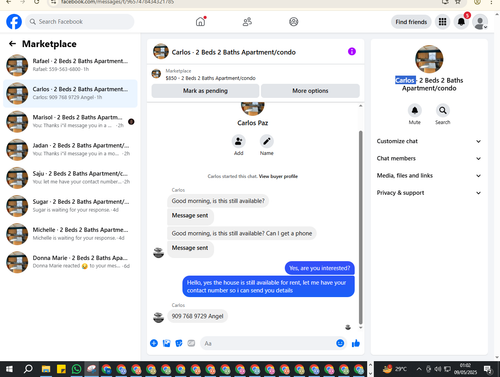500x377 pixels.
Task: Click chat scrollbar up arrow
Action: click(360, 106)
